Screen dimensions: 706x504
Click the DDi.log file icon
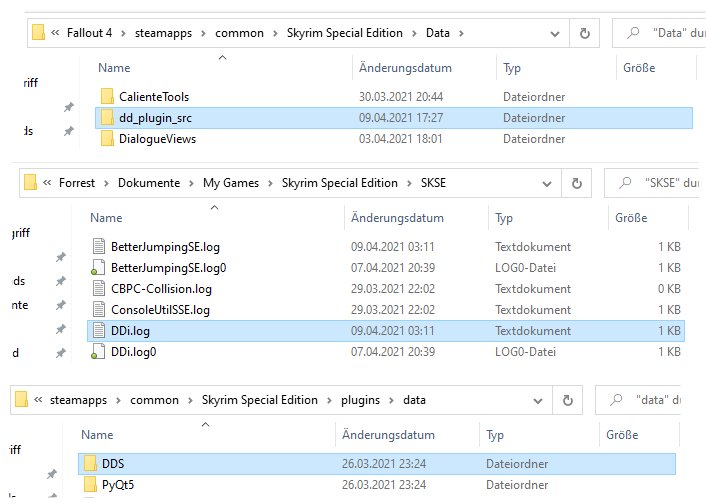(x=99, y=331)
